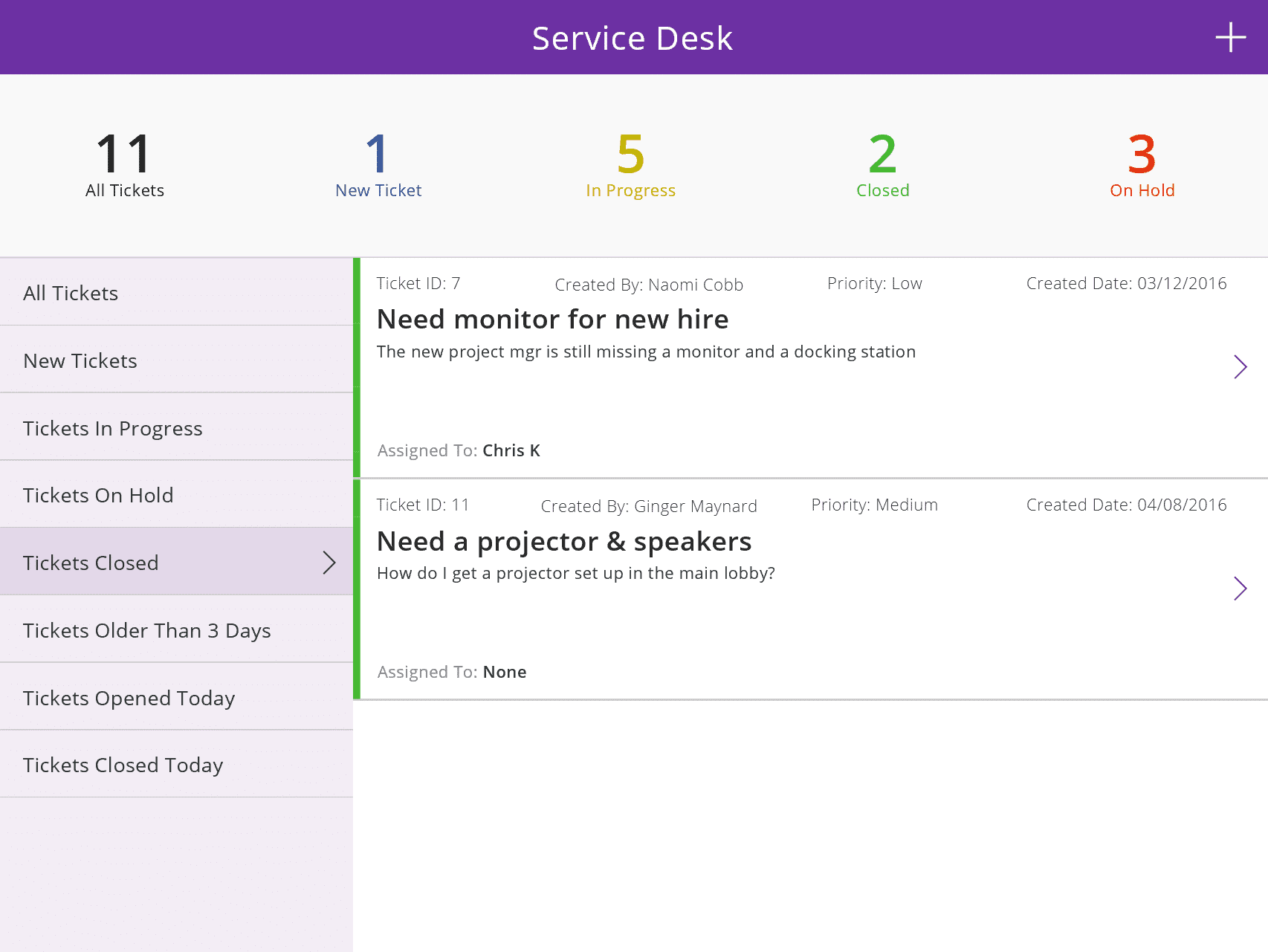Show Tickets Opened Today

click(x=176, y=697)
